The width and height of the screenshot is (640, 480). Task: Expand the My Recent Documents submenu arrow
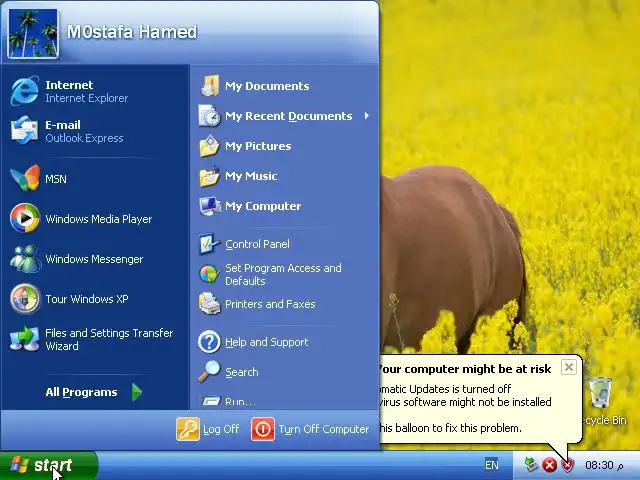pos(367,116)
